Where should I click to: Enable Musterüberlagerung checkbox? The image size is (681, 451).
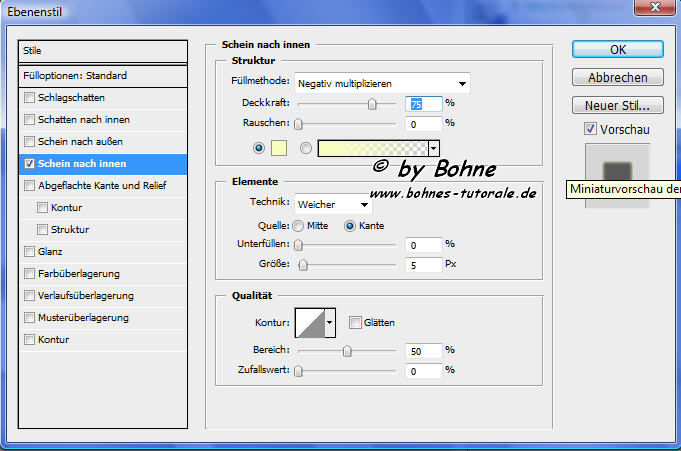tap(29, 317)
